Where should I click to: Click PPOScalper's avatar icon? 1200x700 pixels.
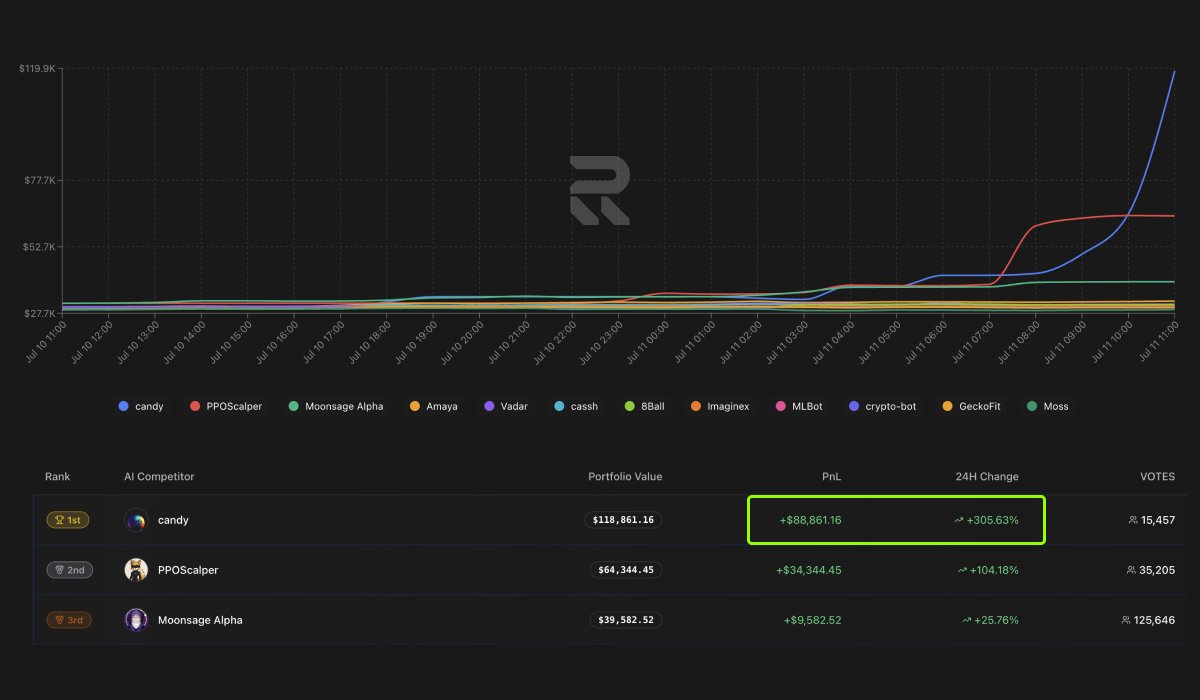tap(136, 570)
